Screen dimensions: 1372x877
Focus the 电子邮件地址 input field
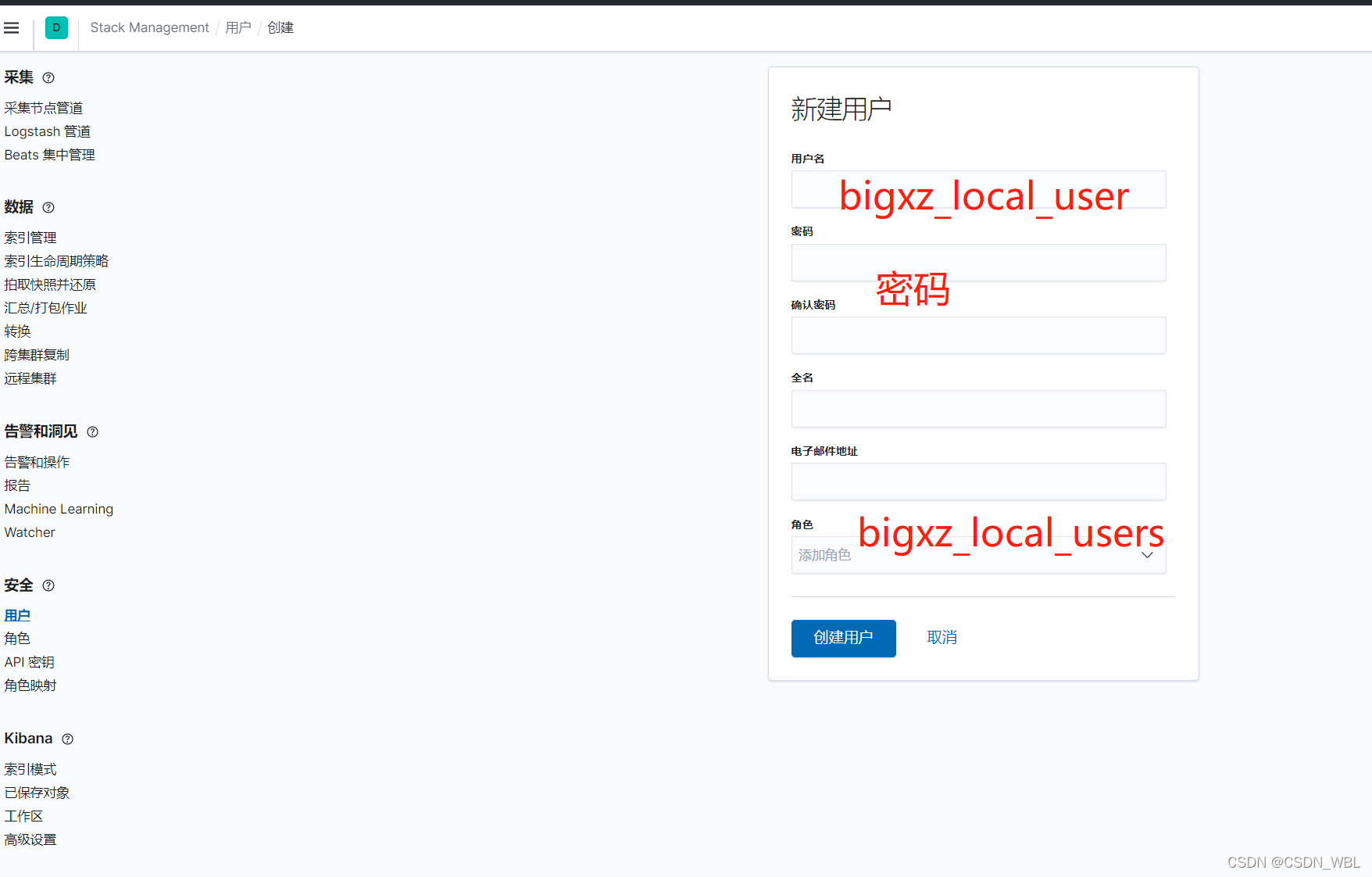pos(978,481)
